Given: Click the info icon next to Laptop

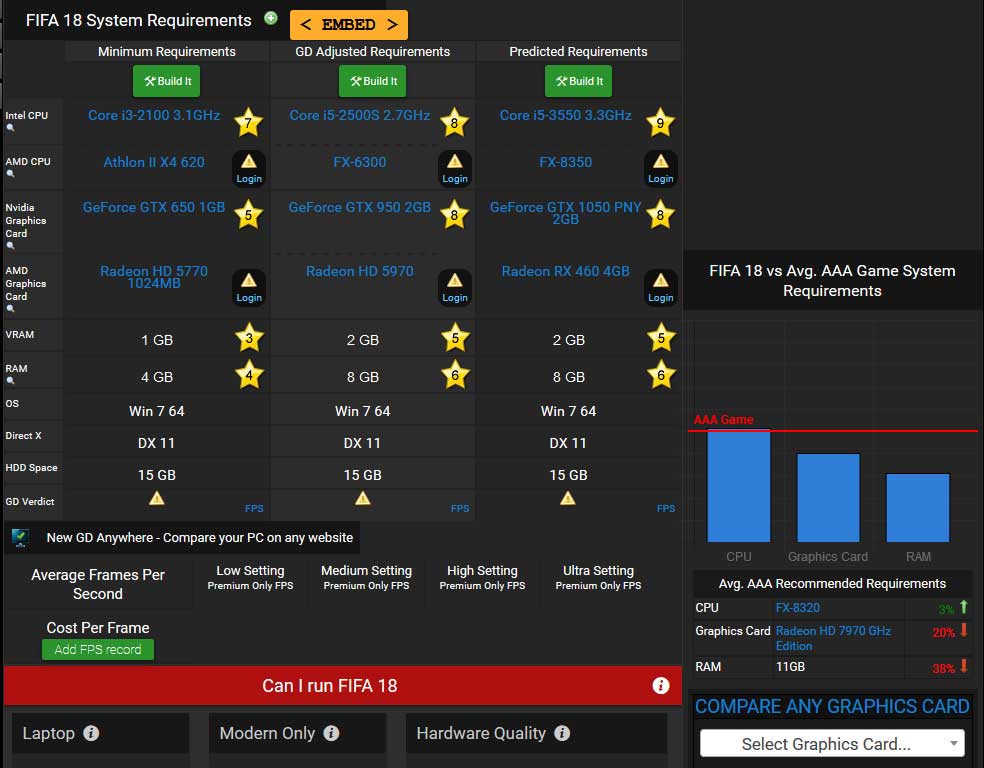Looking at the screenshot, I should tap(91, 733).
